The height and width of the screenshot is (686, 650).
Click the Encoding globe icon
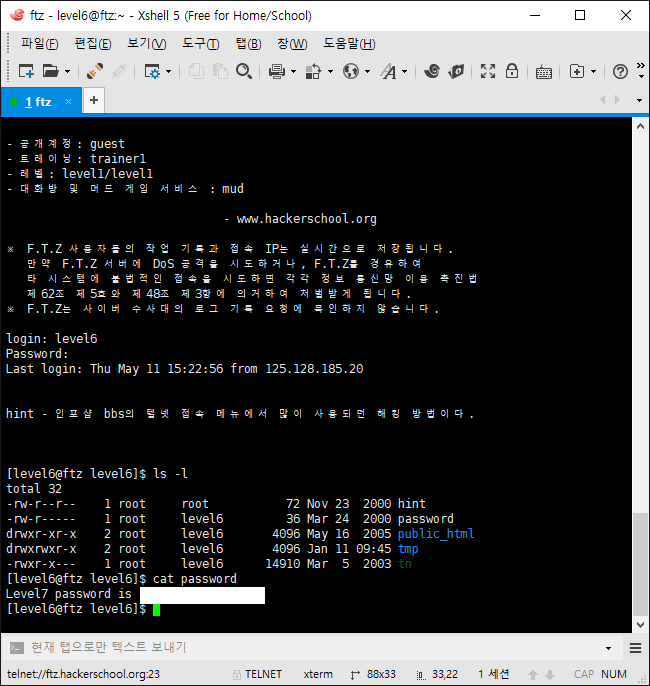pyautogui.click(x=351, y=71)
